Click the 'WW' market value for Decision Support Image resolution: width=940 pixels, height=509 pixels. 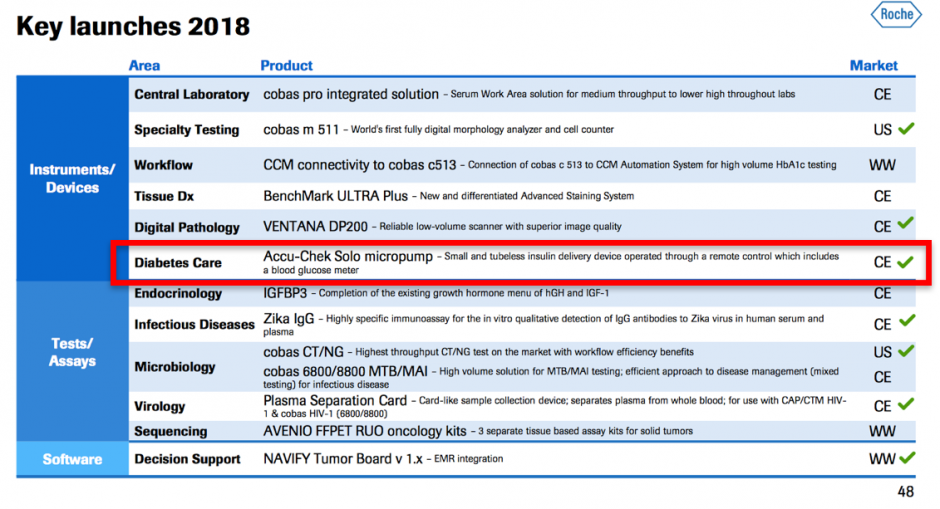click(x=882, y=459)
